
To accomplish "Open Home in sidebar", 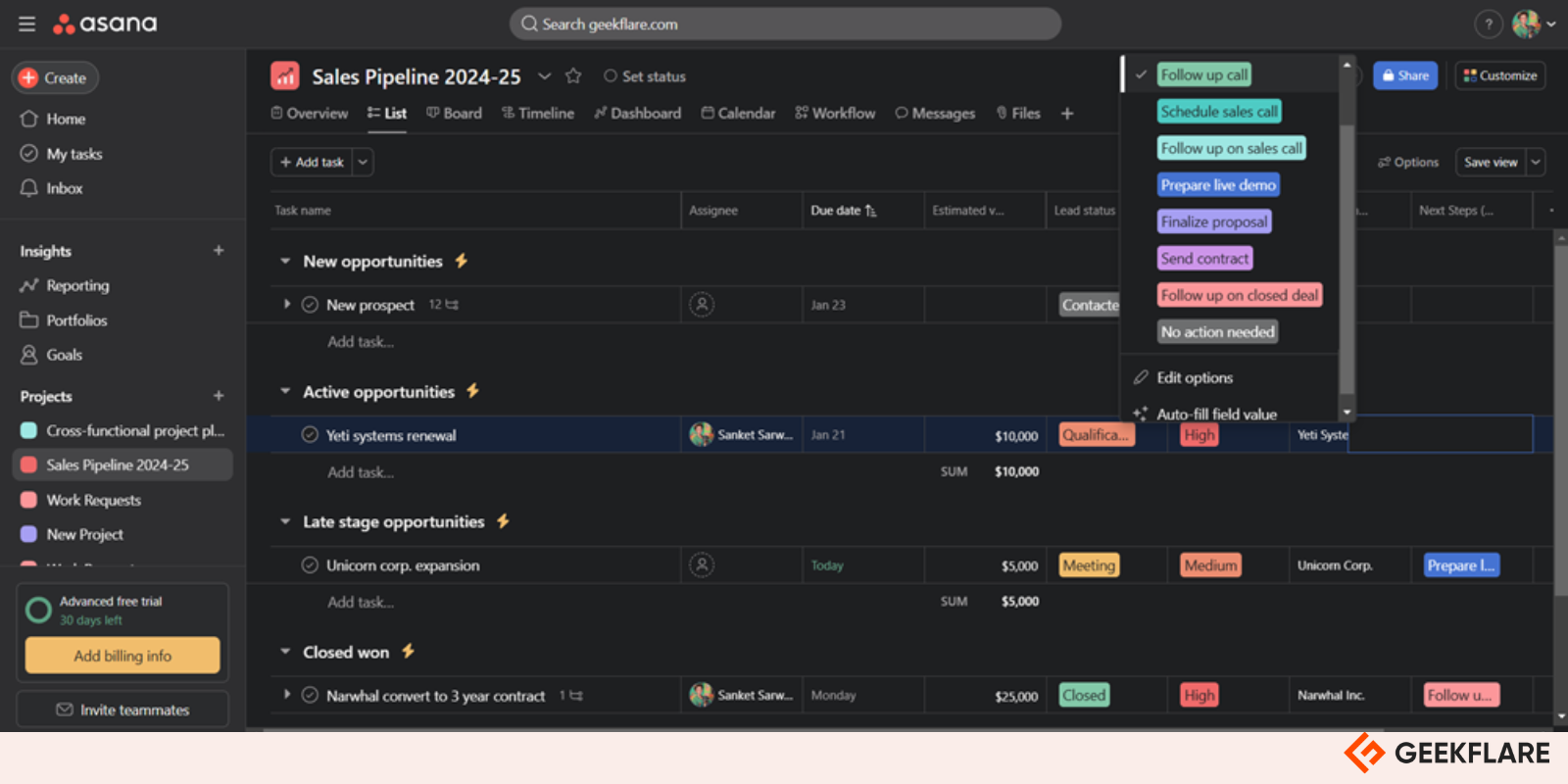I will coord(54,119).
